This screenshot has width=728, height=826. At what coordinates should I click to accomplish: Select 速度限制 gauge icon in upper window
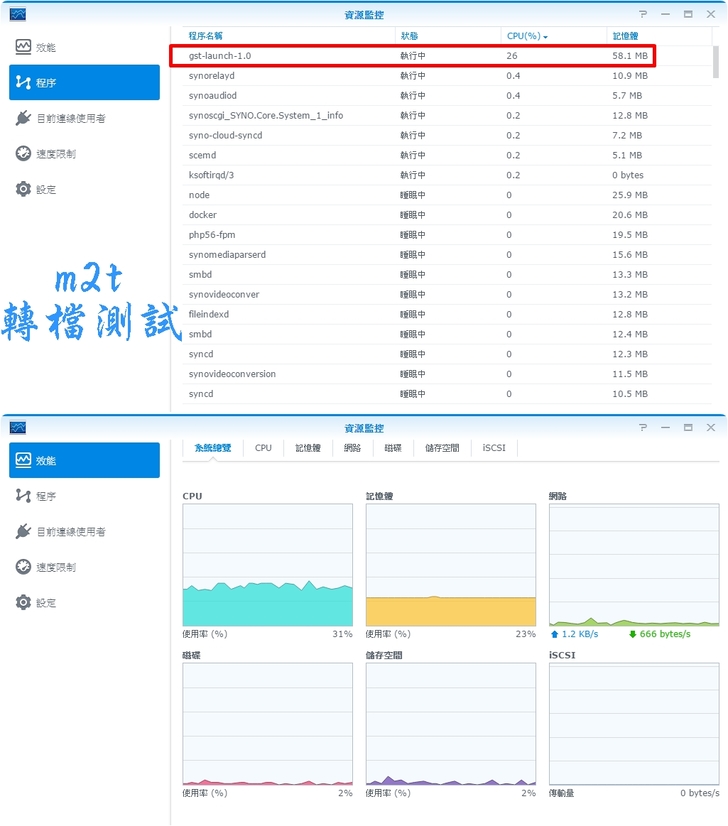24,154
